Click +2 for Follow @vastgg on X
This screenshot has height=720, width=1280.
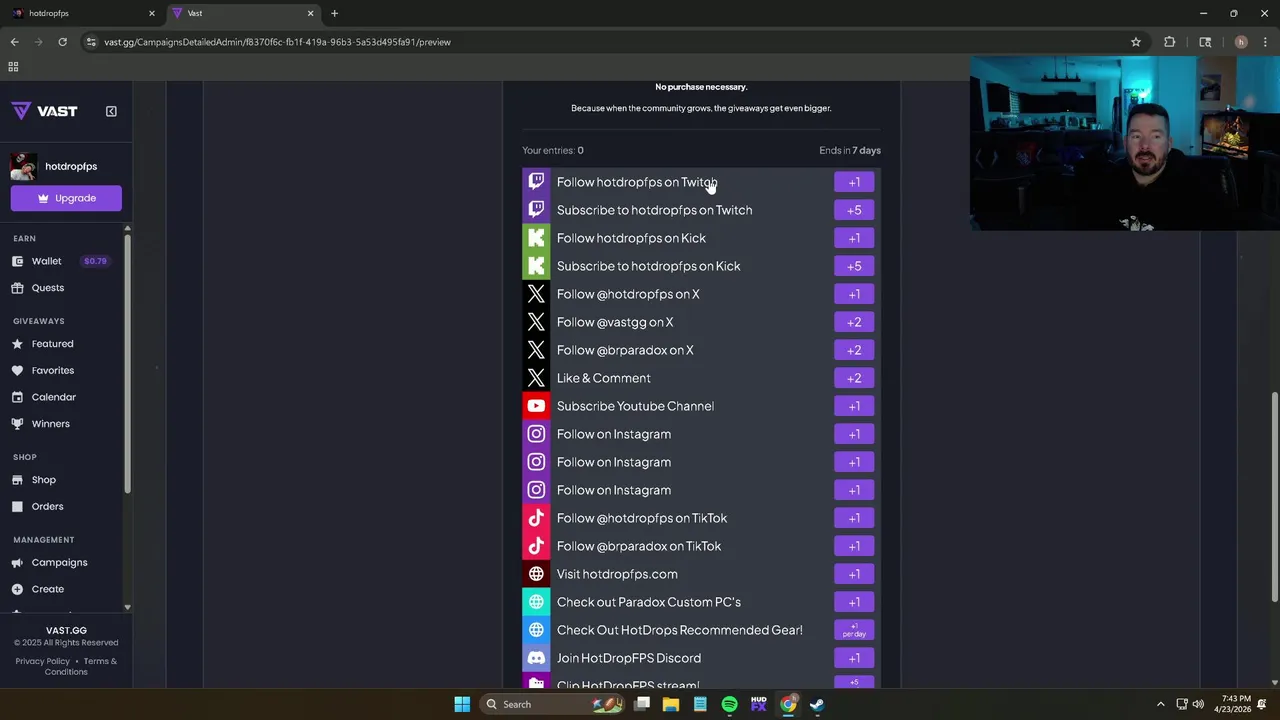[x=854, y=322]
